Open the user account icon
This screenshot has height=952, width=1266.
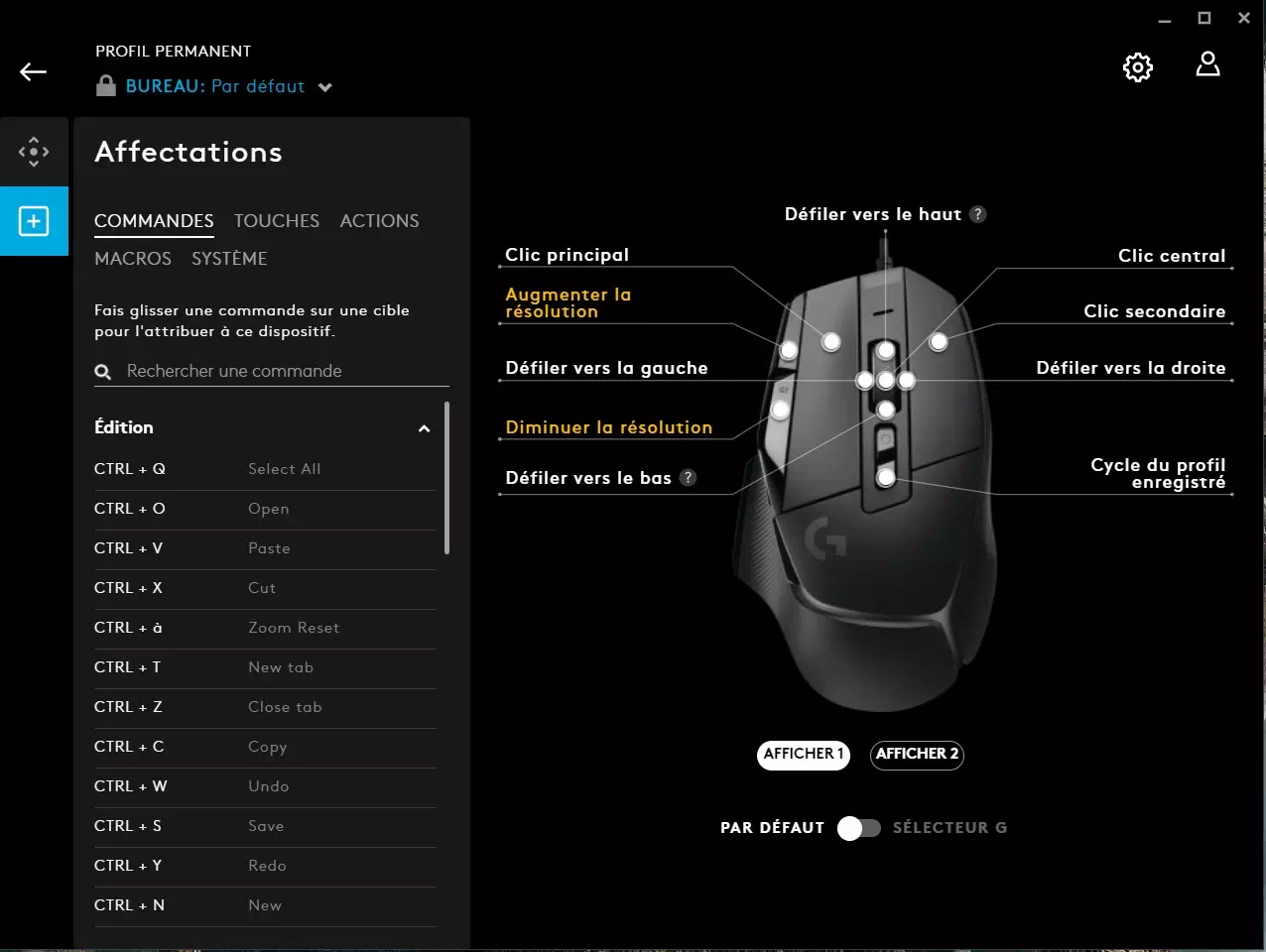pyautogui.click(x=1207, y=65)
